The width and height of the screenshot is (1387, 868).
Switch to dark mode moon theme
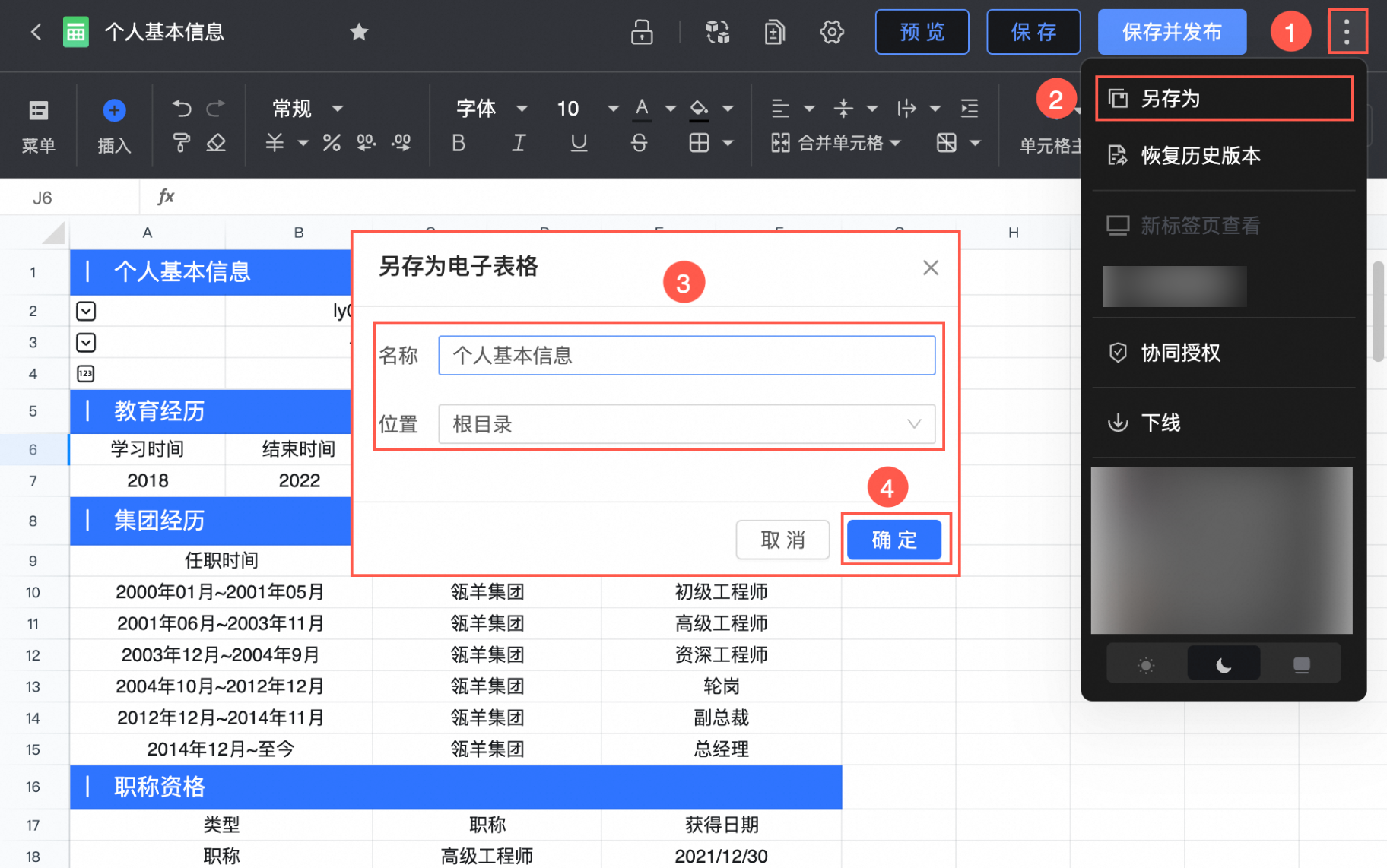(1223, 665)
